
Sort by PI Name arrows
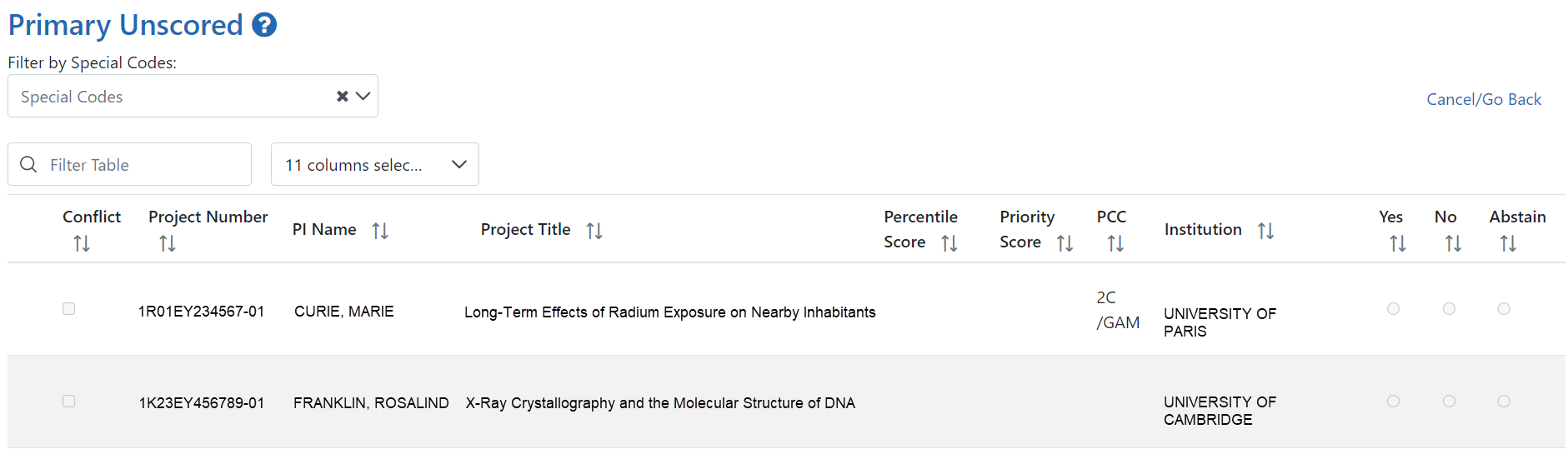point(380,231)
